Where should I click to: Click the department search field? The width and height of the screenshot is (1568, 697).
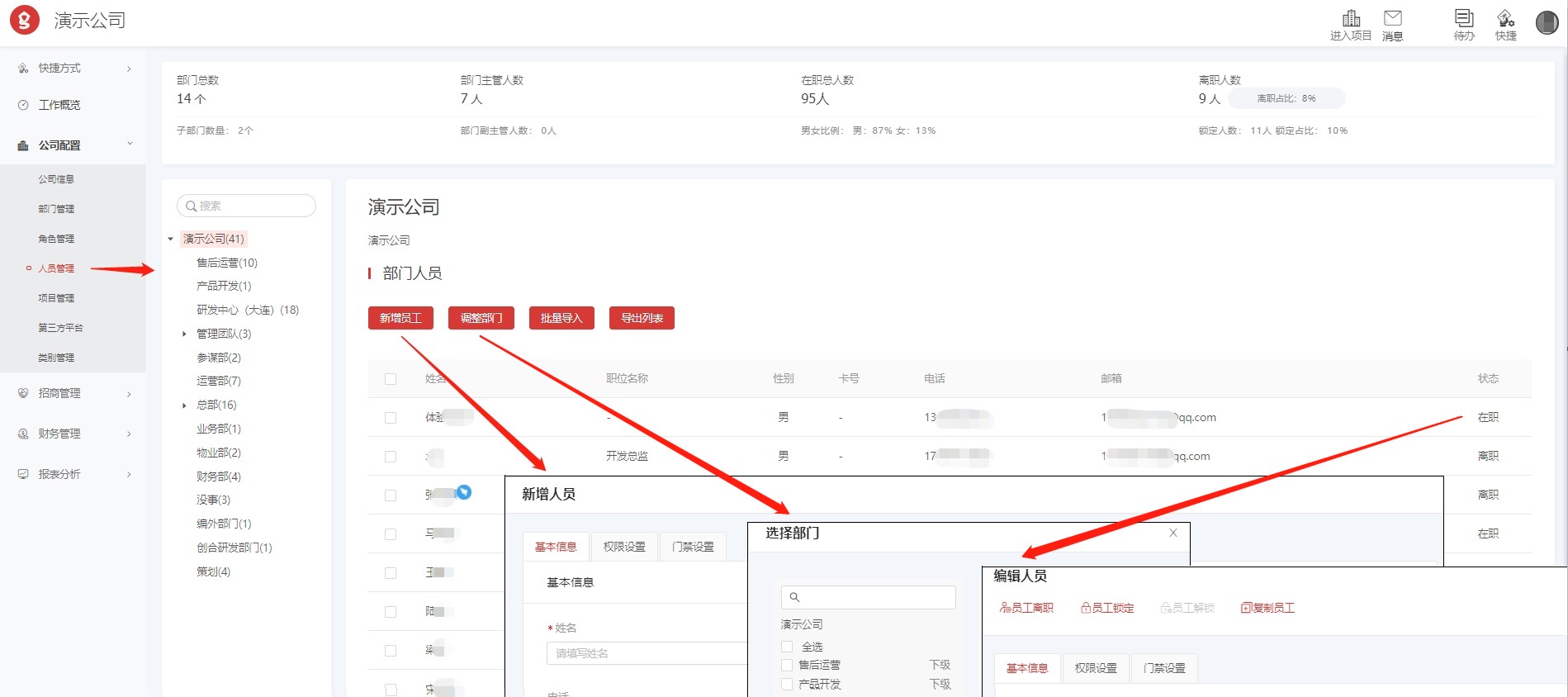[246, 206]
